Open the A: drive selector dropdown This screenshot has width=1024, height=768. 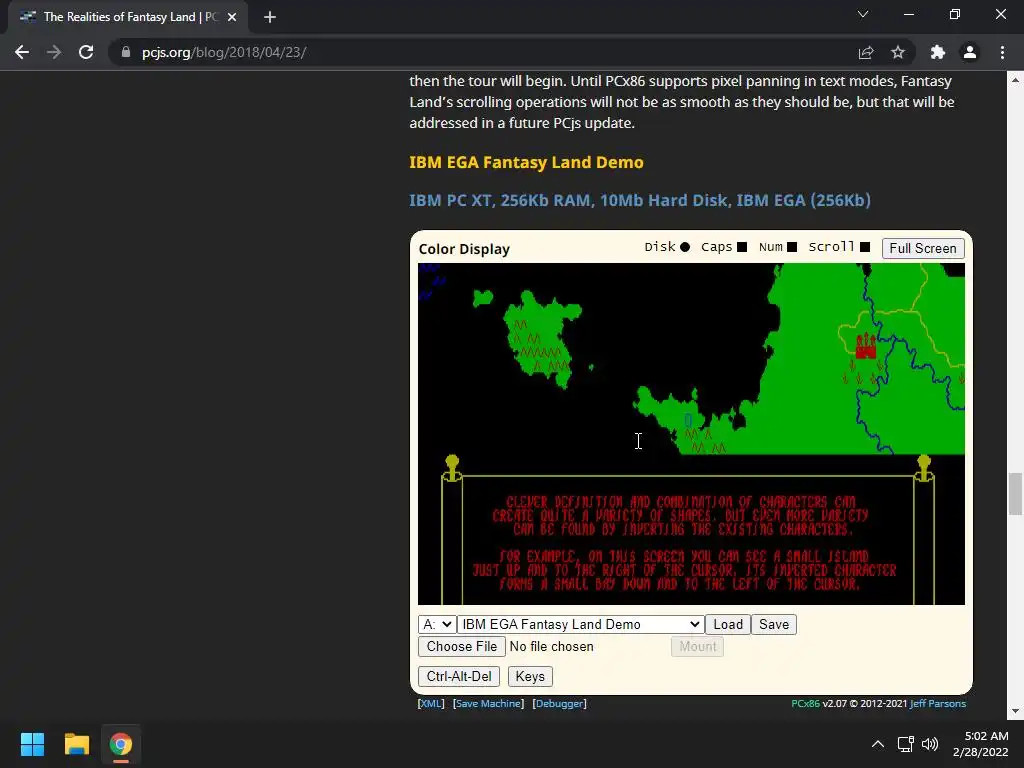coord(437,624)
